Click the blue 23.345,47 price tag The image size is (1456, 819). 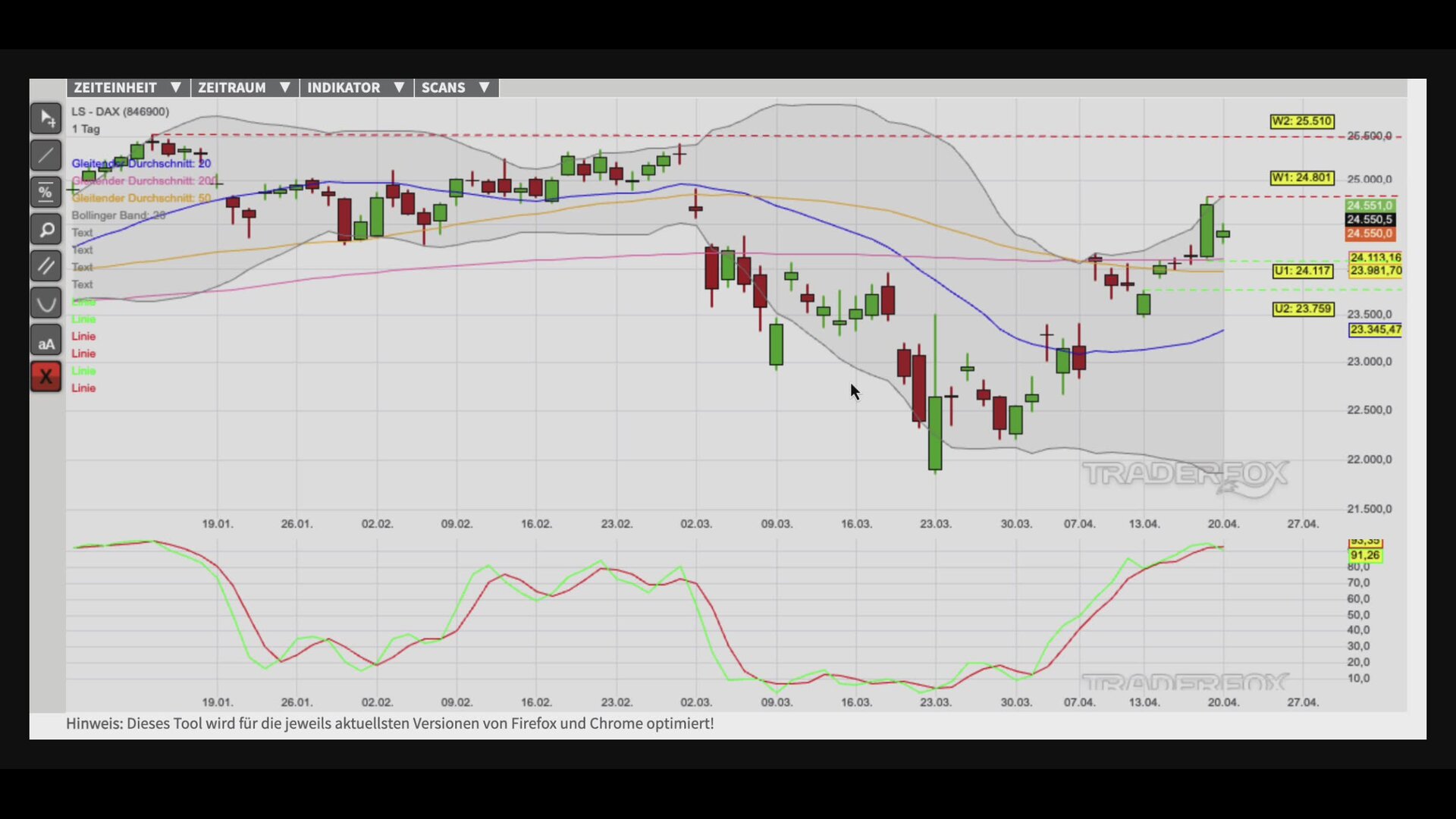pos(1375,330)
